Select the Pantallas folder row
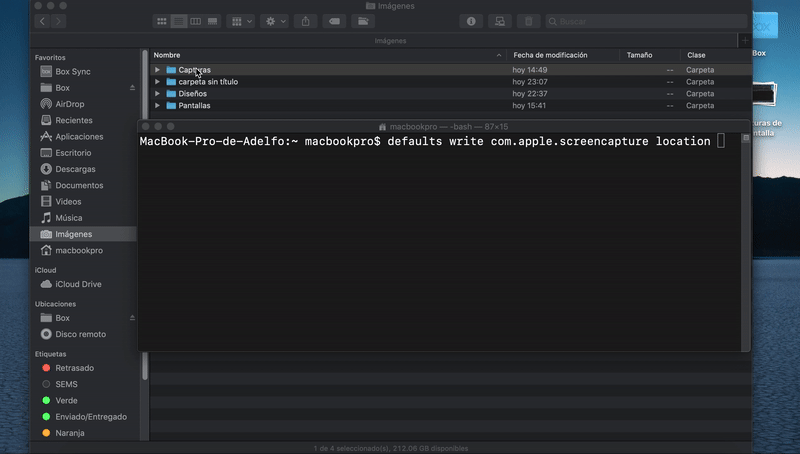Screen dimensions: 800x454 click(x=451, y=106)
